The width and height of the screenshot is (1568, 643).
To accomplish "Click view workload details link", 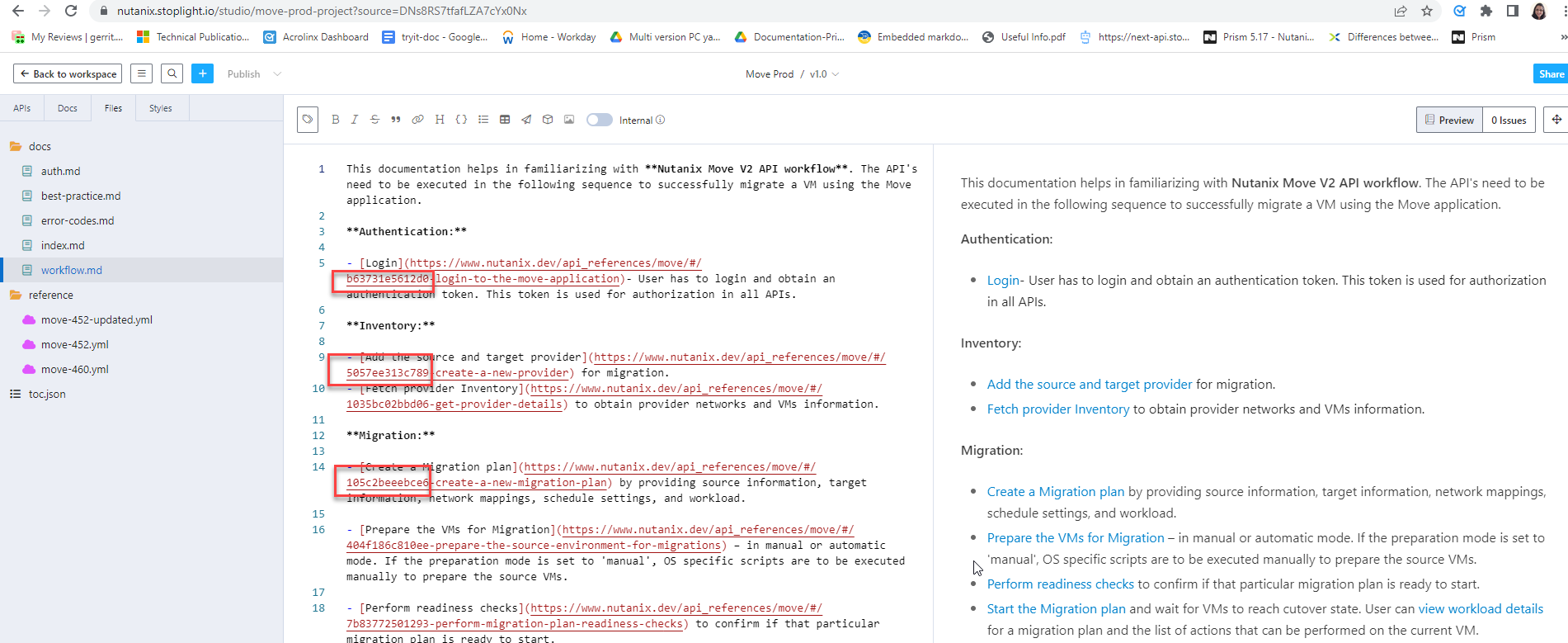I will (x=1481, y=609).
